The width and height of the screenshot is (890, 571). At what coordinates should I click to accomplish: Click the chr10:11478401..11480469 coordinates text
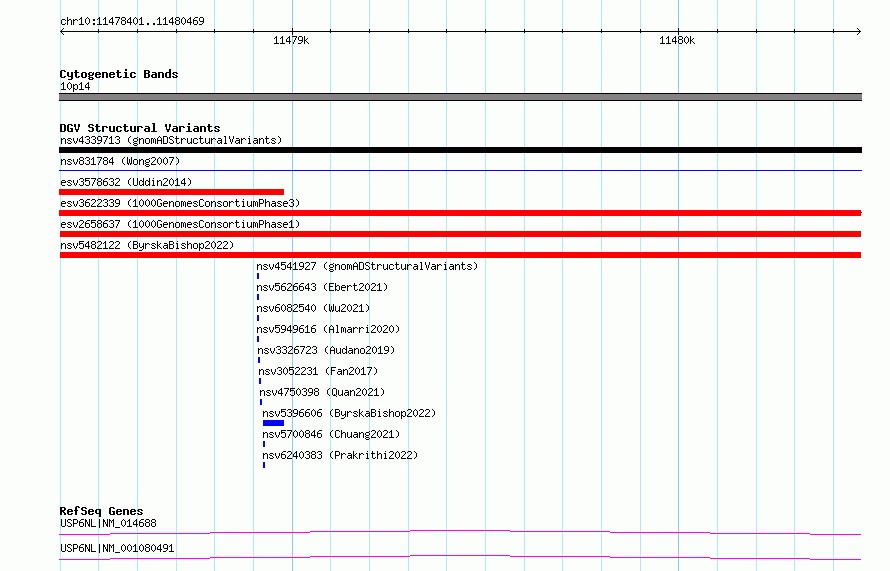coord(132,21)
